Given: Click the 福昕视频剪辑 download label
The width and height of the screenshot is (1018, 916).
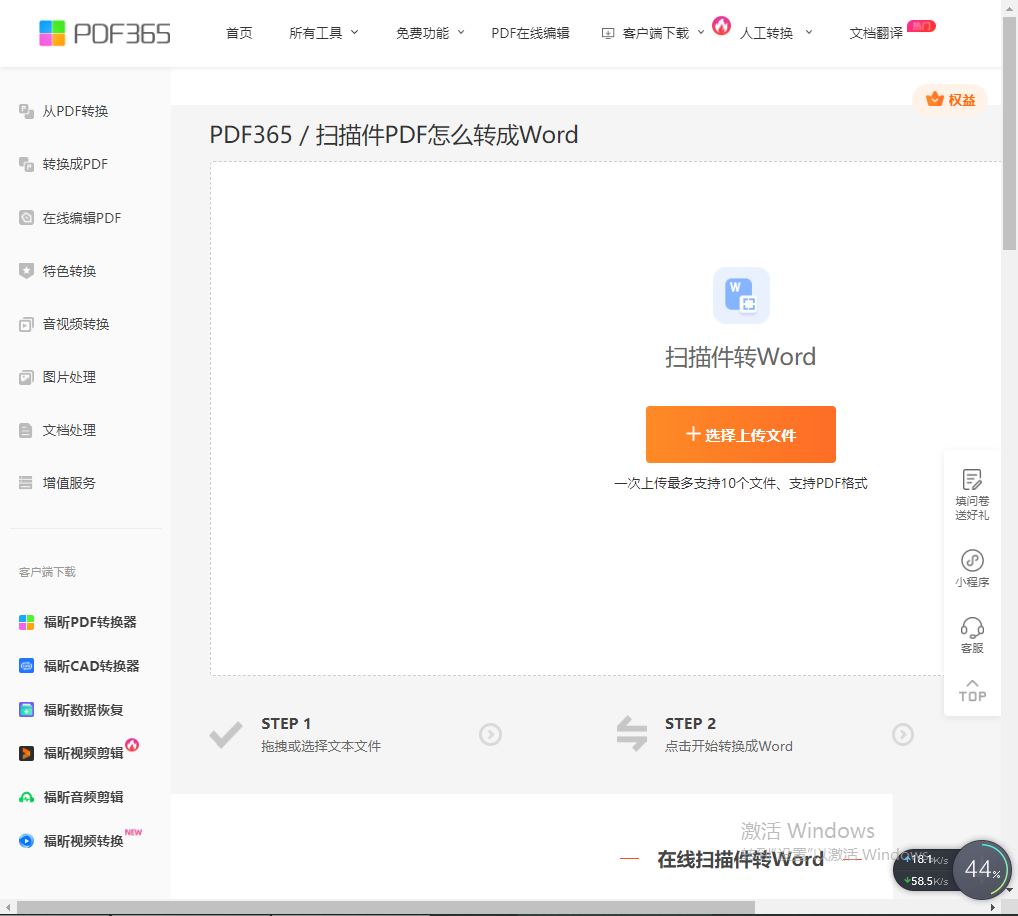Looking at the screenshot, I should click(x=84, y=753).
